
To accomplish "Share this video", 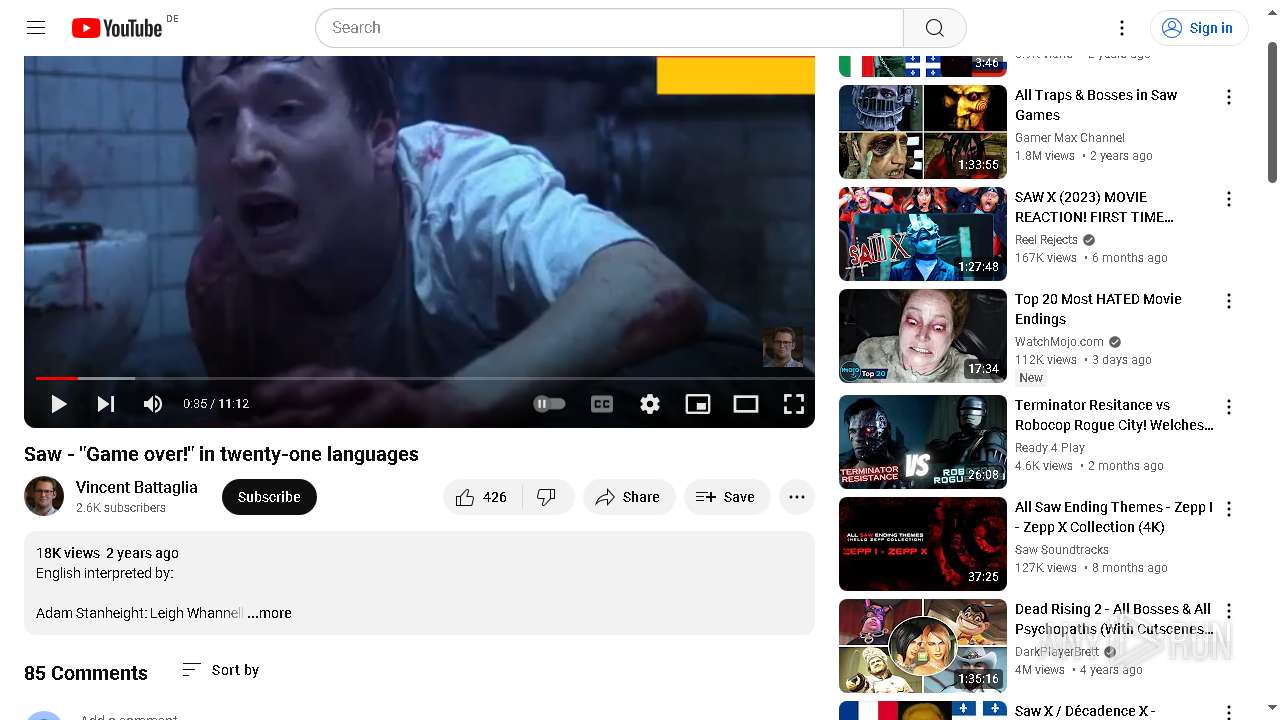I will pos(628,497).
